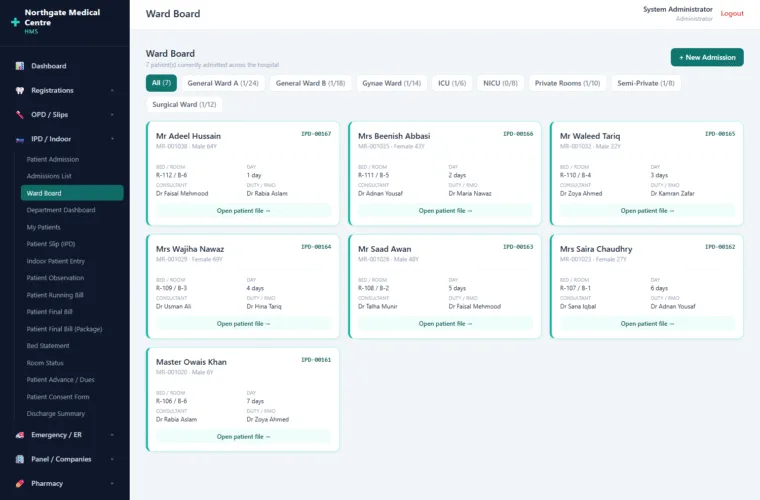
Task: Log out using the Logout link
Action: [x=732, y=14]
